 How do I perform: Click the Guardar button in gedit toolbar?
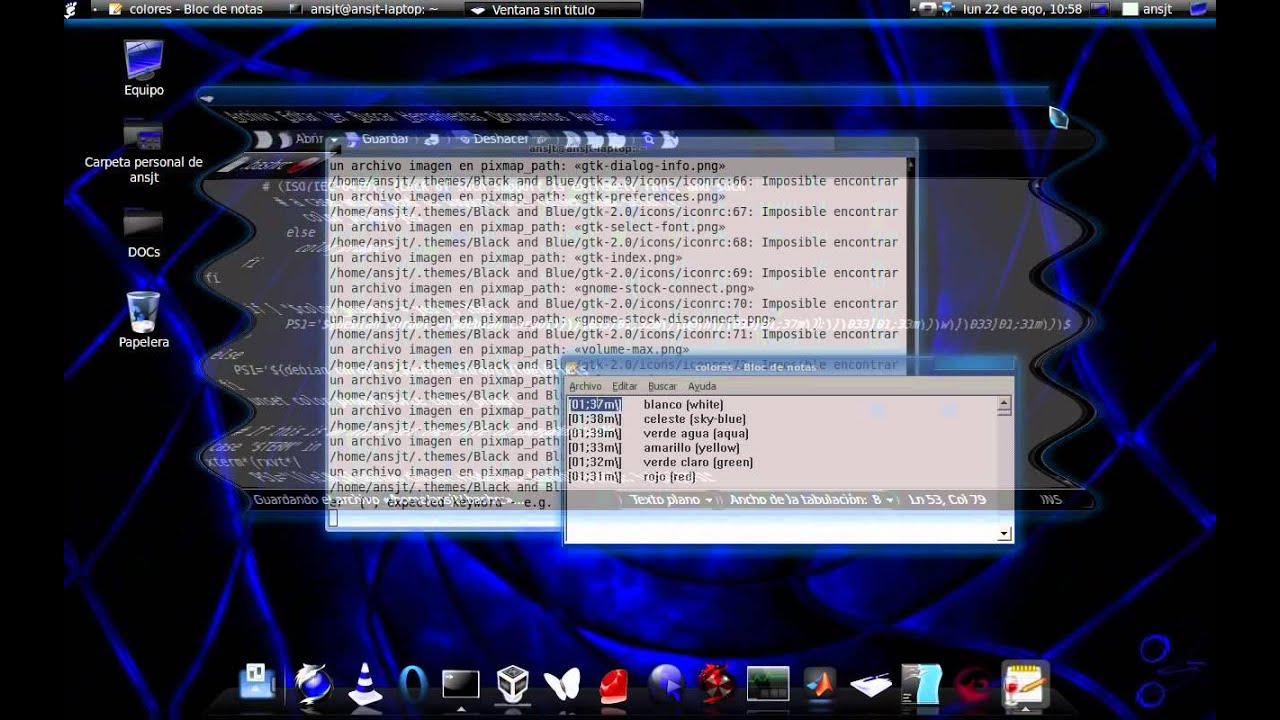pos(377,139)
